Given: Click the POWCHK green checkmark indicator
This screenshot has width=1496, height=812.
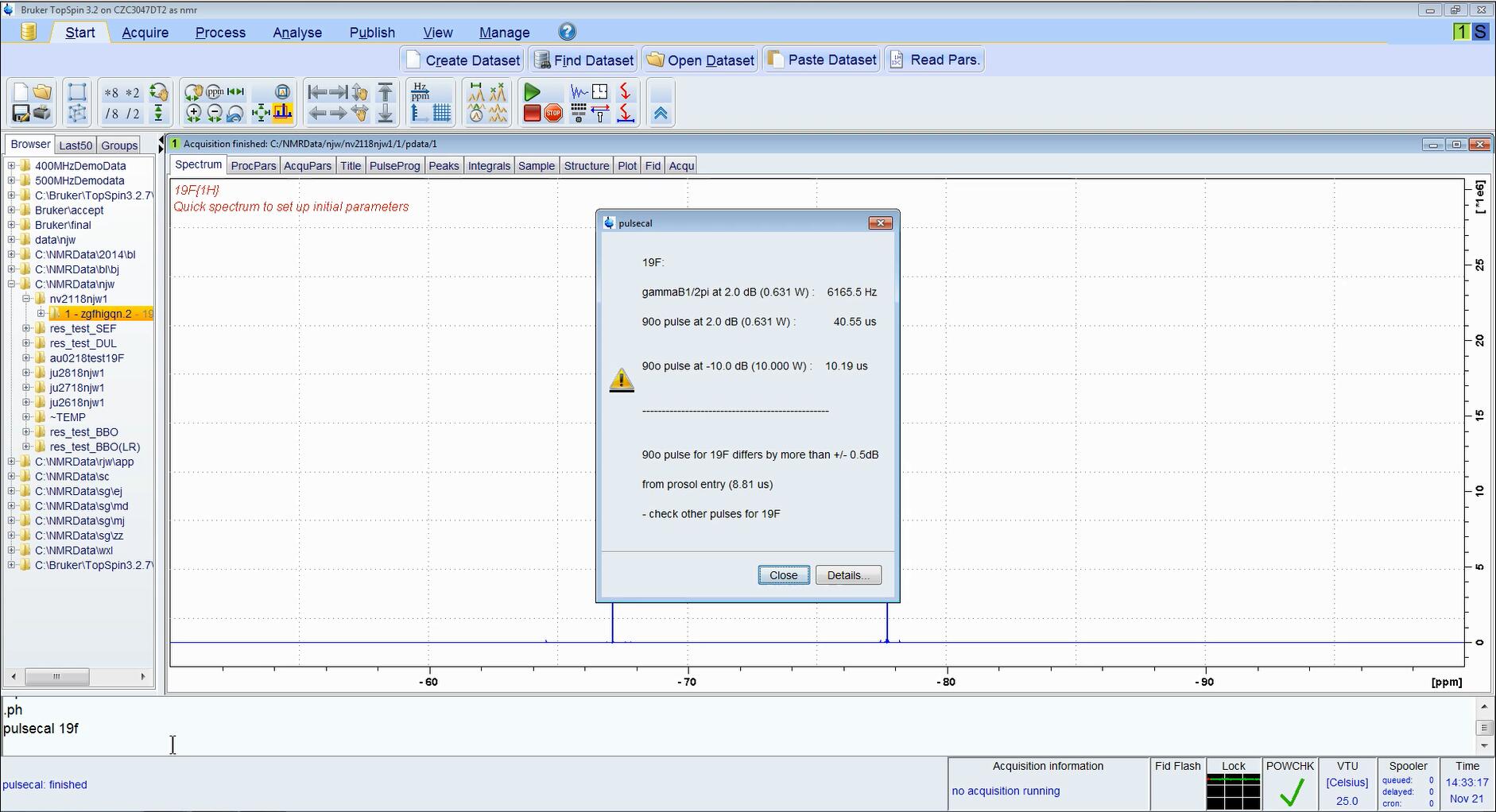Looking at the screenshot, I should [1292, 791].
